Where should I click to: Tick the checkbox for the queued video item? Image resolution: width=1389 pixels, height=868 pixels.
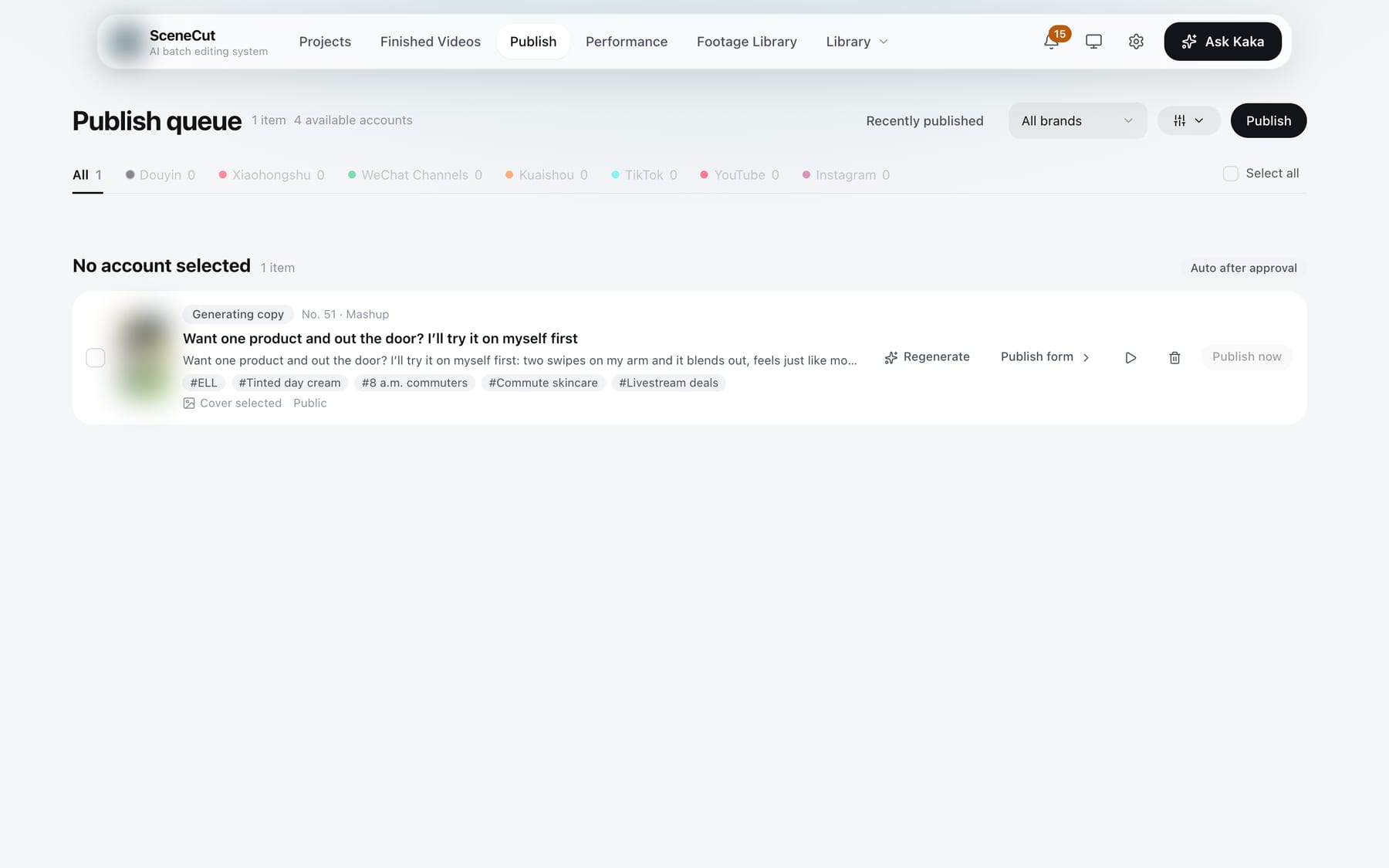96,358
